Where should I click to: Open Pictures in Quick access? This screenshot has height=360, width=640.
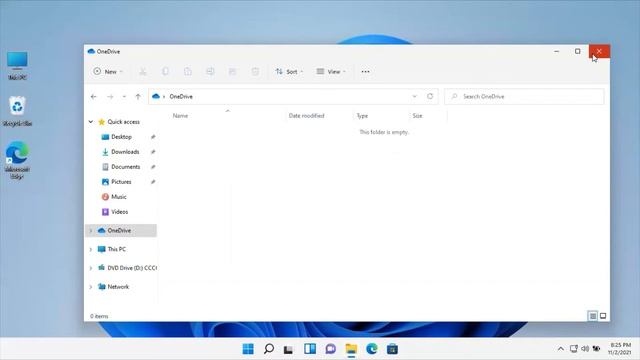(x=121, y=182)
